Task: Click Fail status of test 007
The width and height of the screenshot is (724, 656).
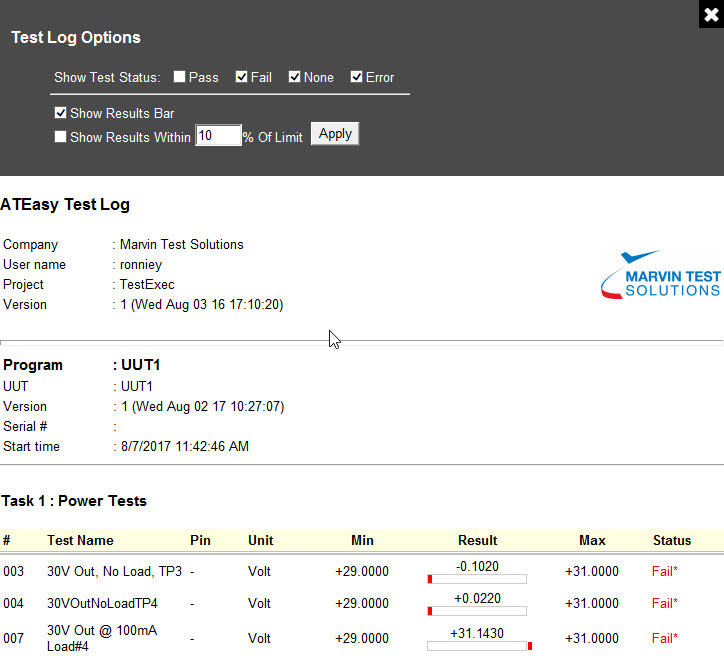Action: [x=664, y=638]
